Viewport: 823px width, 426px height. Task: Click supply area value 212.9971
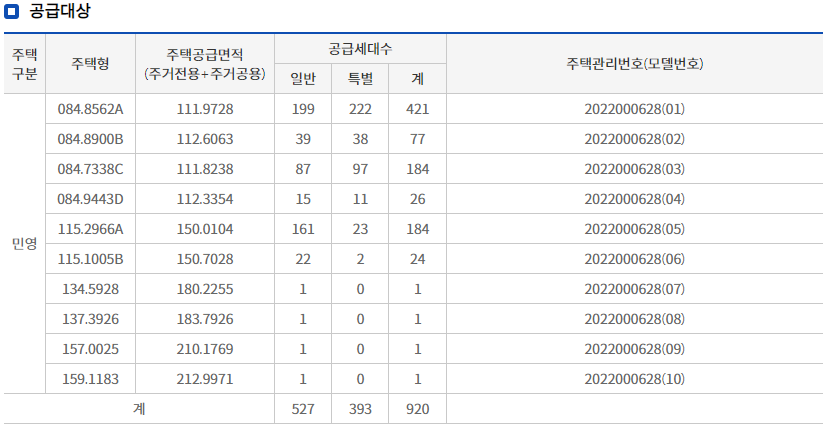click(x=205, y=379)
